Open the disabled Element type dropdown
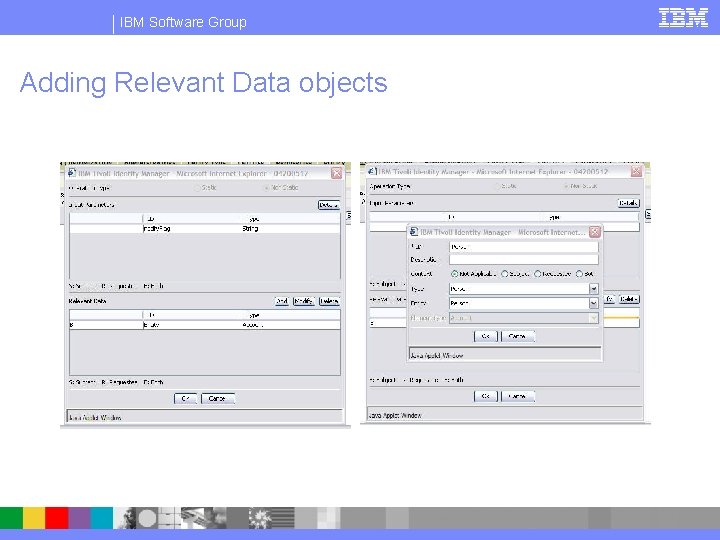This screenshot has height=540, width=720. (x=593, y=318)
